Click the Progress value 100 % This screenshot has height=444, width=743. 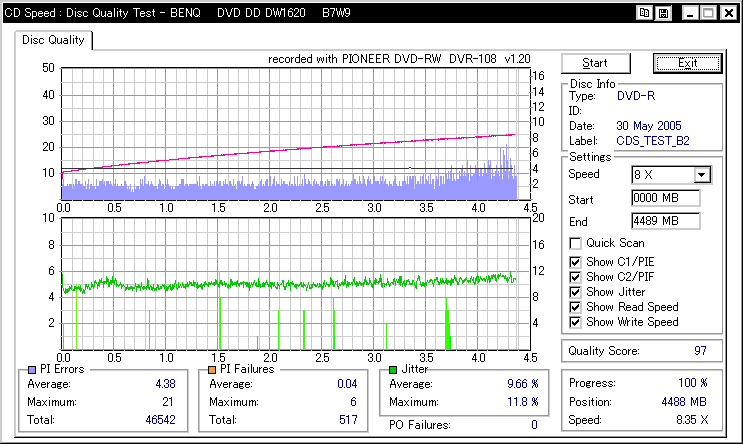pos(693,383)
